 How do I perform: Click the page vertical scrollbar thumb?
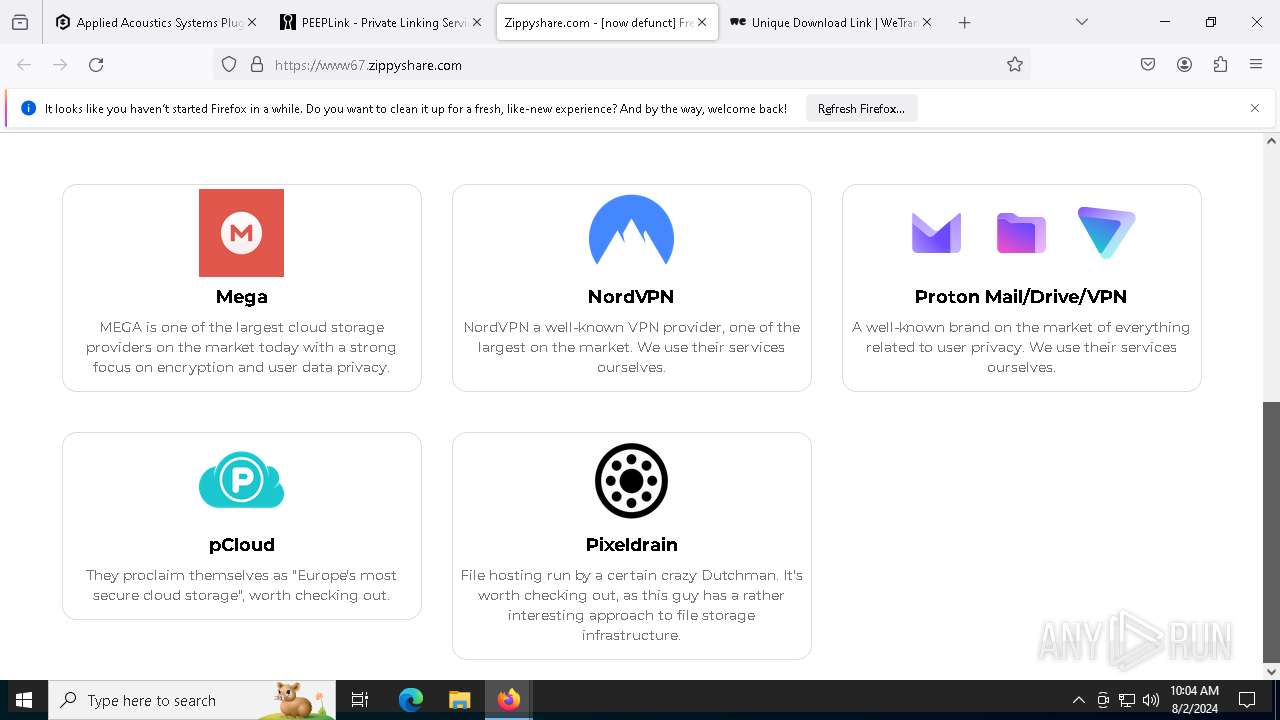[x=1271, y=532]
